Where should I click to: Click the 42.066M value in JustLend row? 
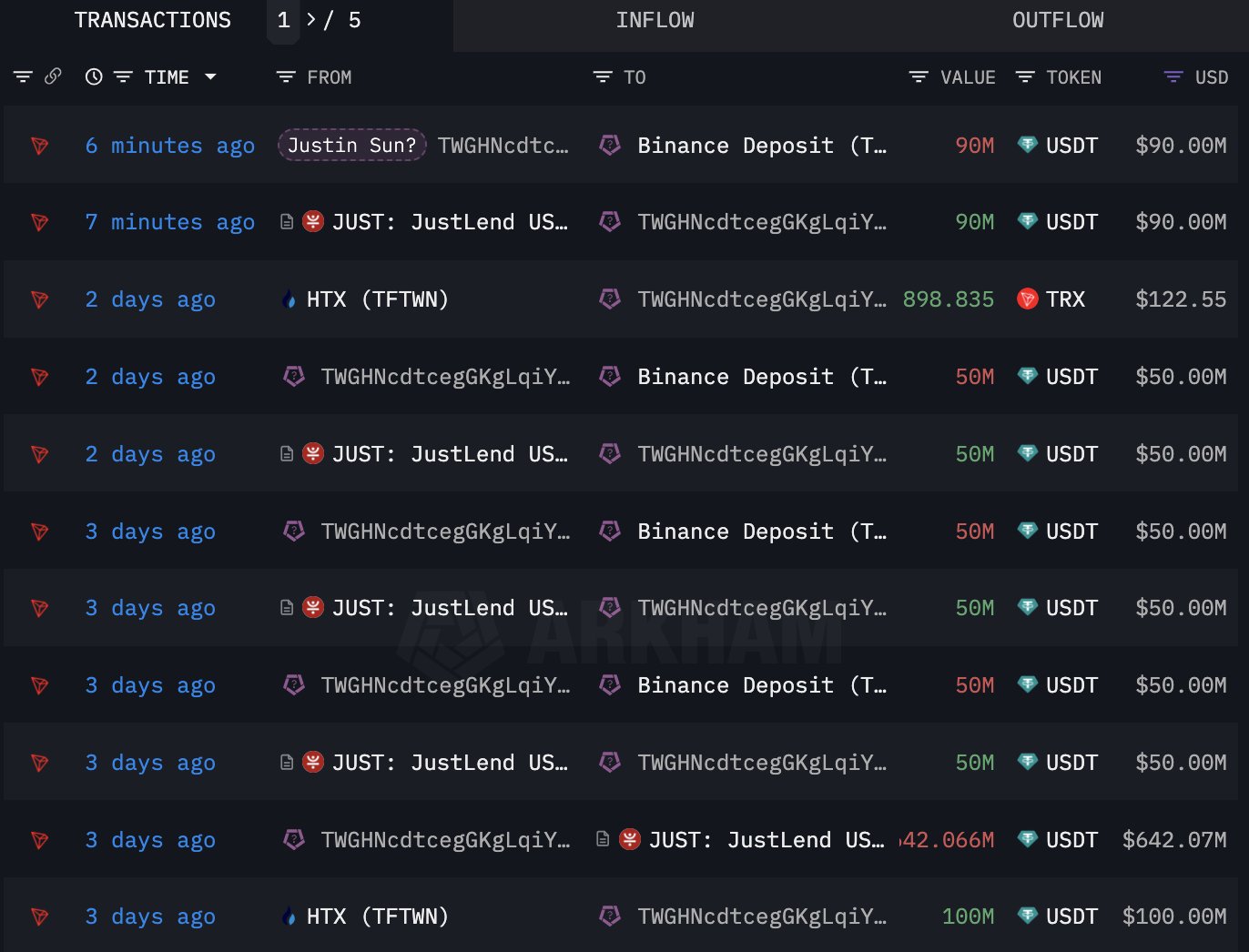(947, 840)
